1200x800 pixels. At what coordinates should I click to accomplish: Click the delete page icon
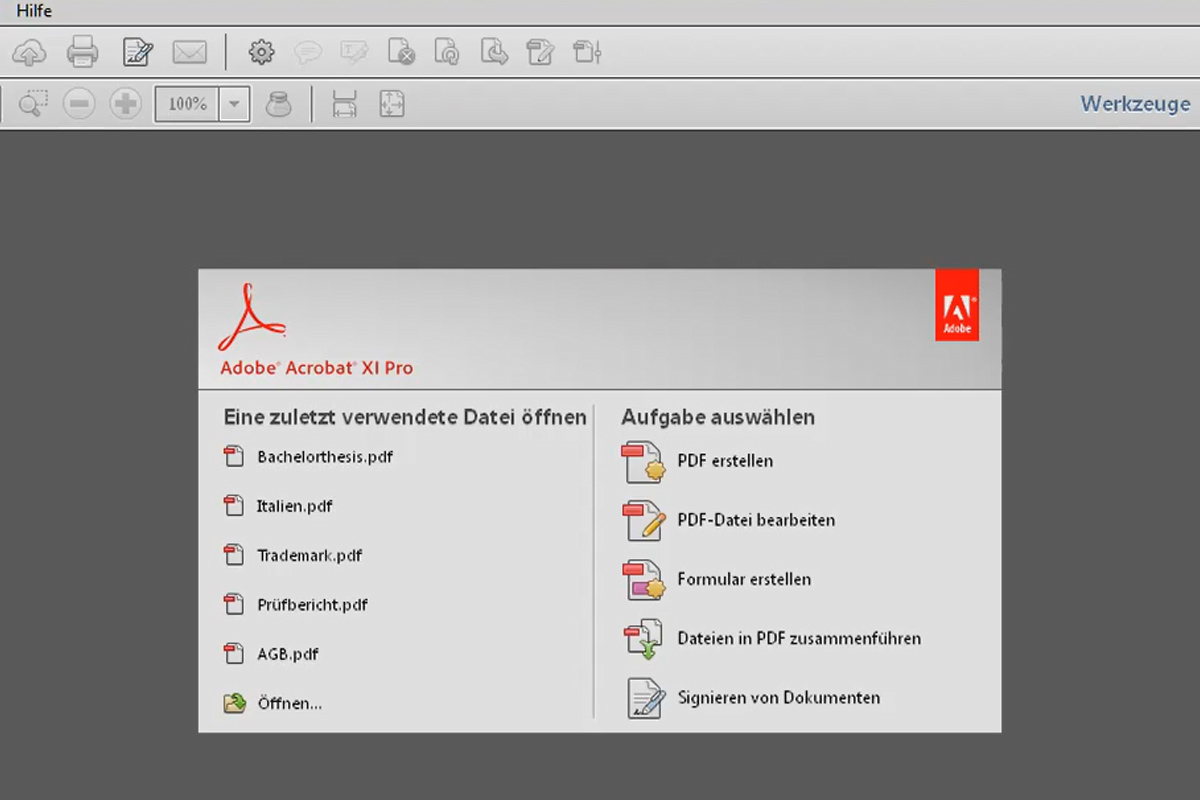click(401, 52)
